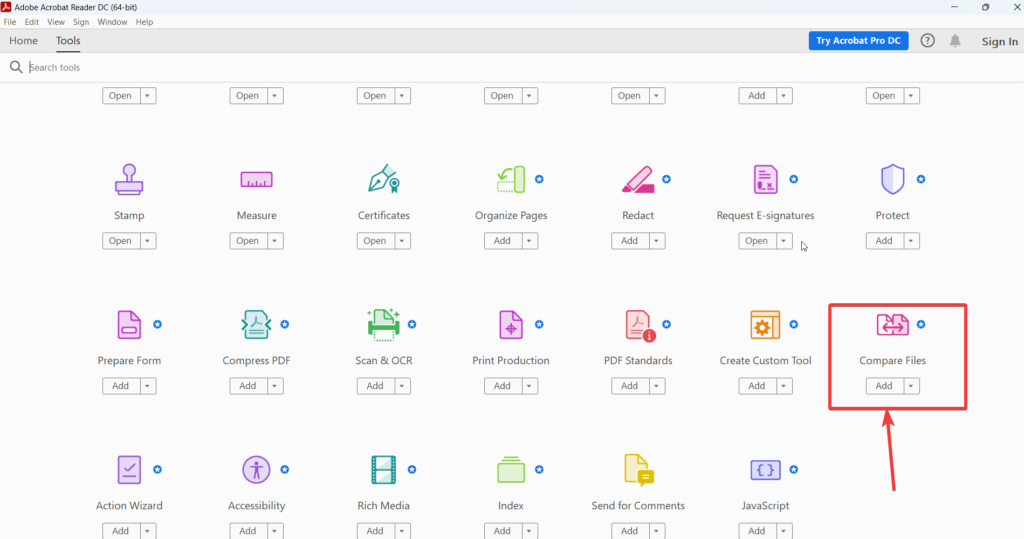Open the Redact Add dropdown arrow
This screenshot has height=539, width=1024.
click(657, 240)
